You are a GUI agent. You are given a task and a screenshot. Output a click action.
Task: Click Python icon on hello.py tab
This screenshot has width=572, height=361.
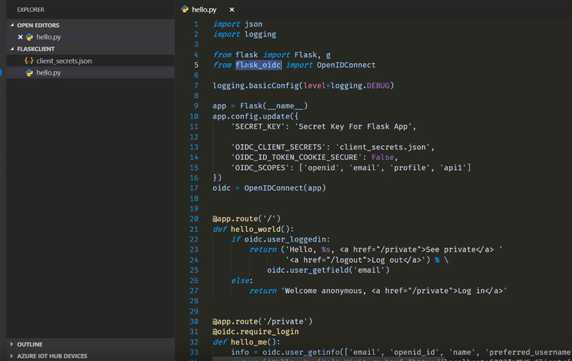pos(185,10)
